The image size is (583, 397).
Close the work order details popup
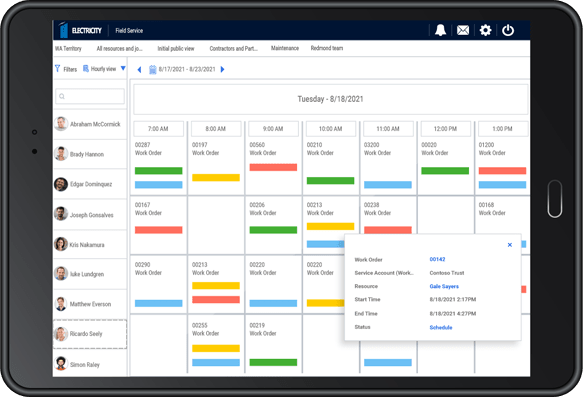coord(510,245)
